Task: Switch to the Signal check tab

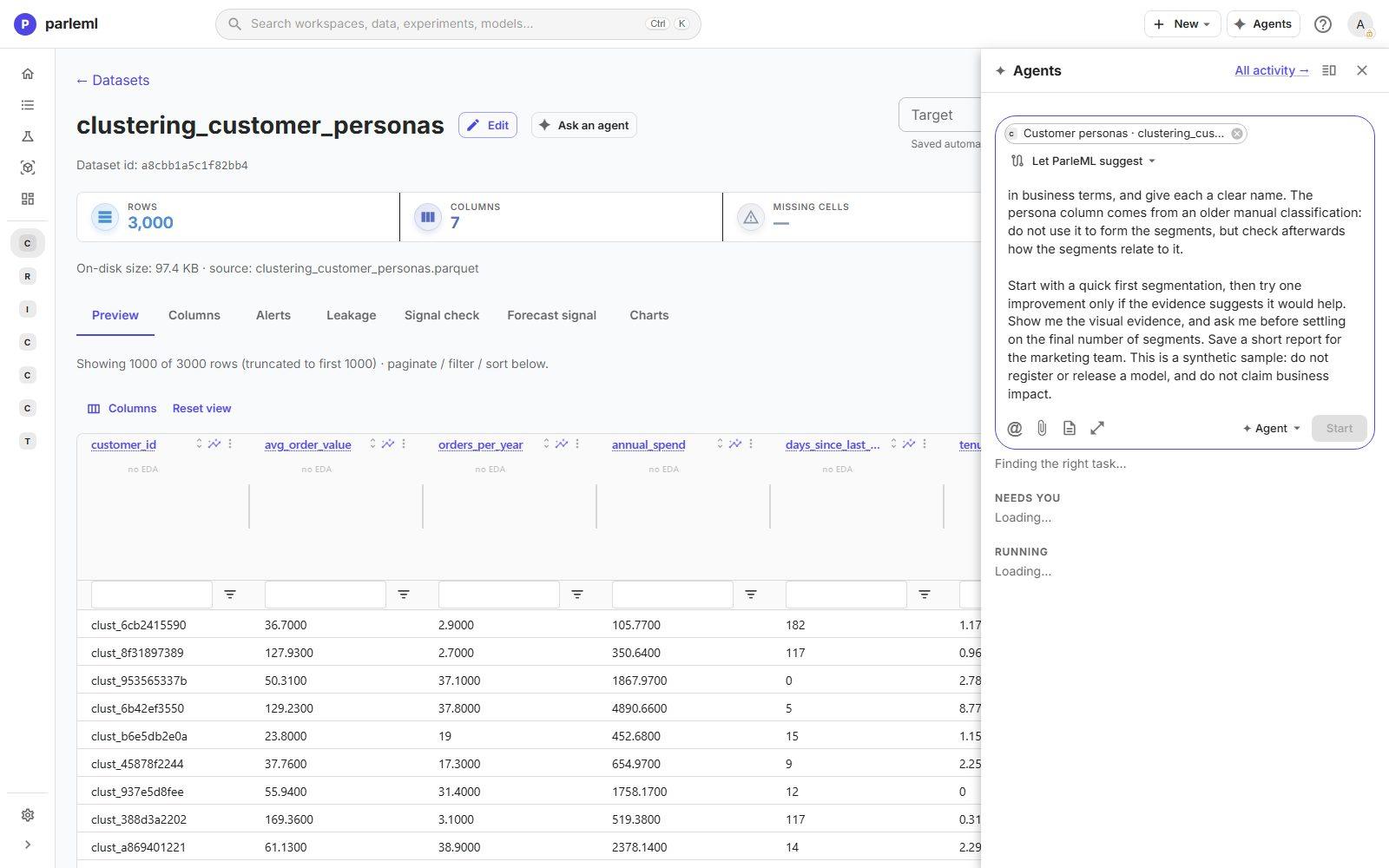Action: click(x=442, y=315)
